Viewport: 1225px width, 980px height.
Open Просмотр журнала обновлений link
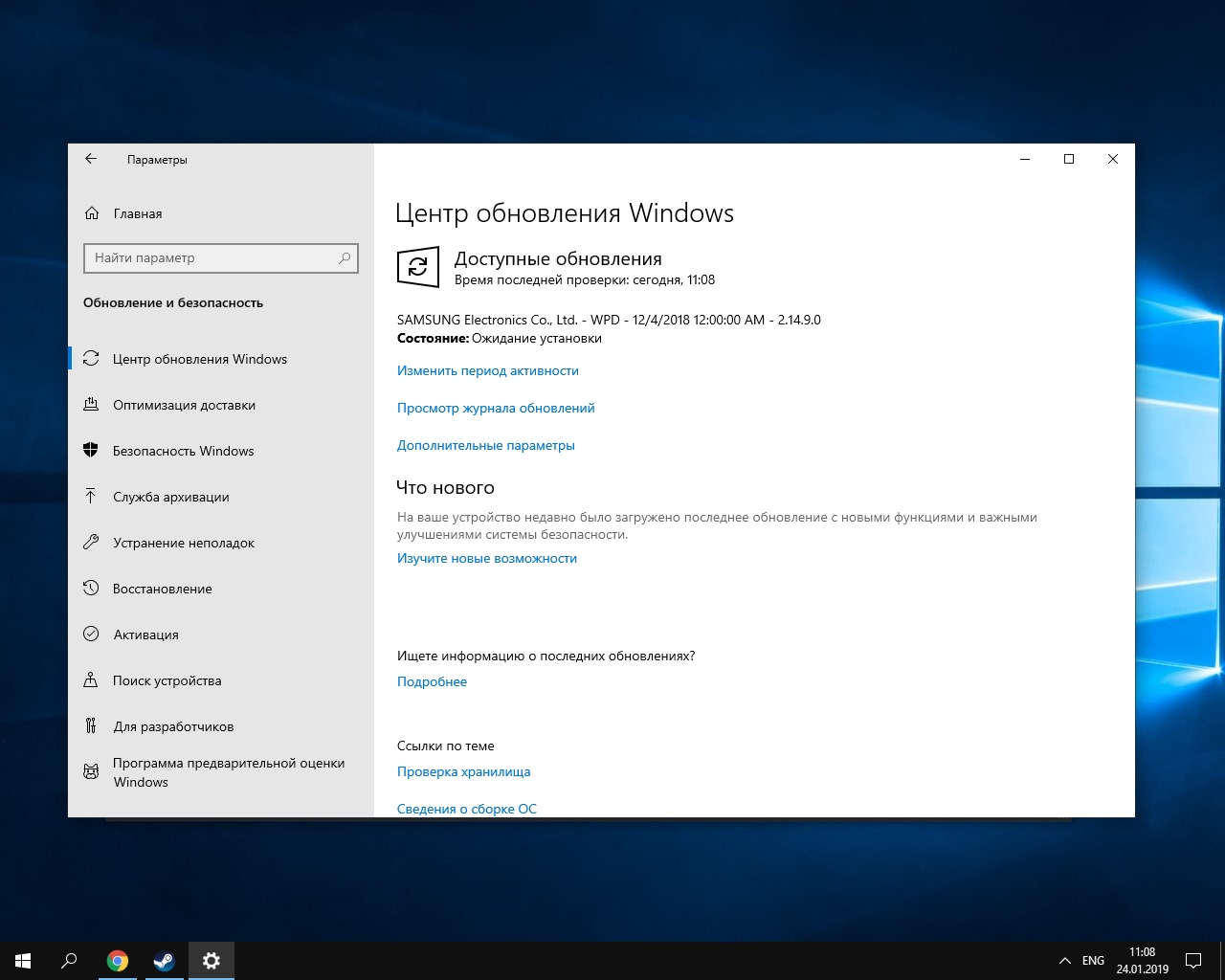tap(496, 408)
